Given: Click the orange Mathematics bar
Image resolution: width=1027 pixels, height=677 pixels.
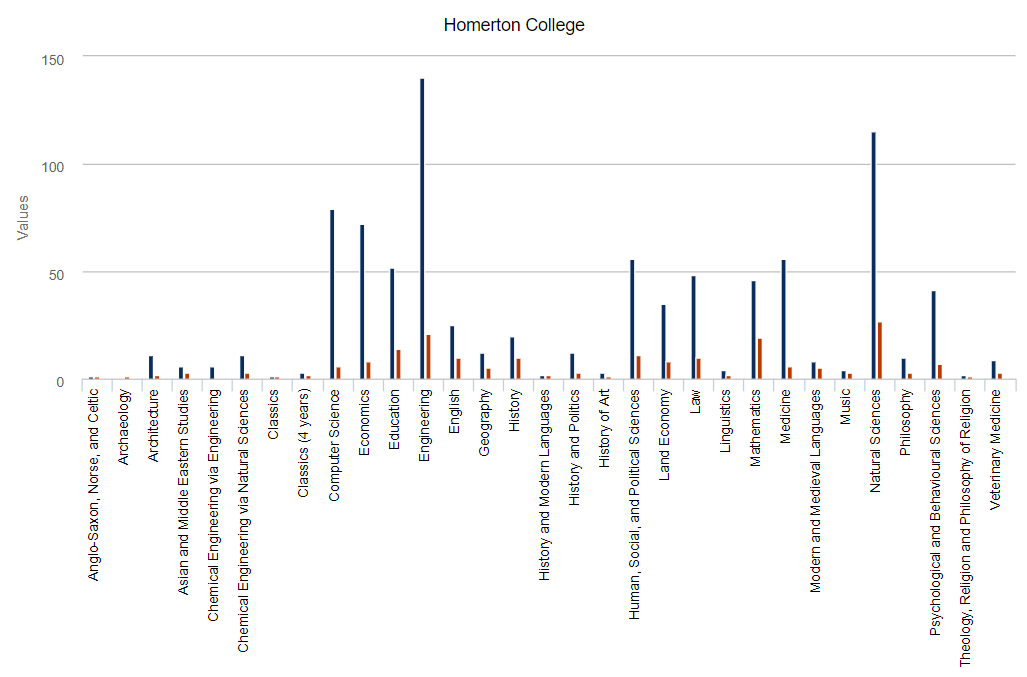Looking at the screenshot, I should pos(760,359).
